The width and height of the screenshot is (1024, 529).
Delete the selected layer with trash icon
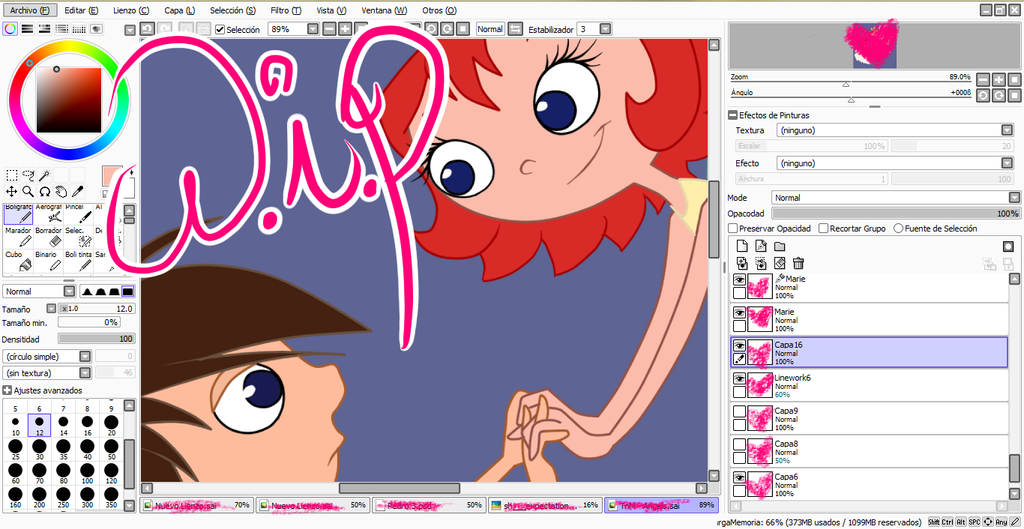(798, 263)
